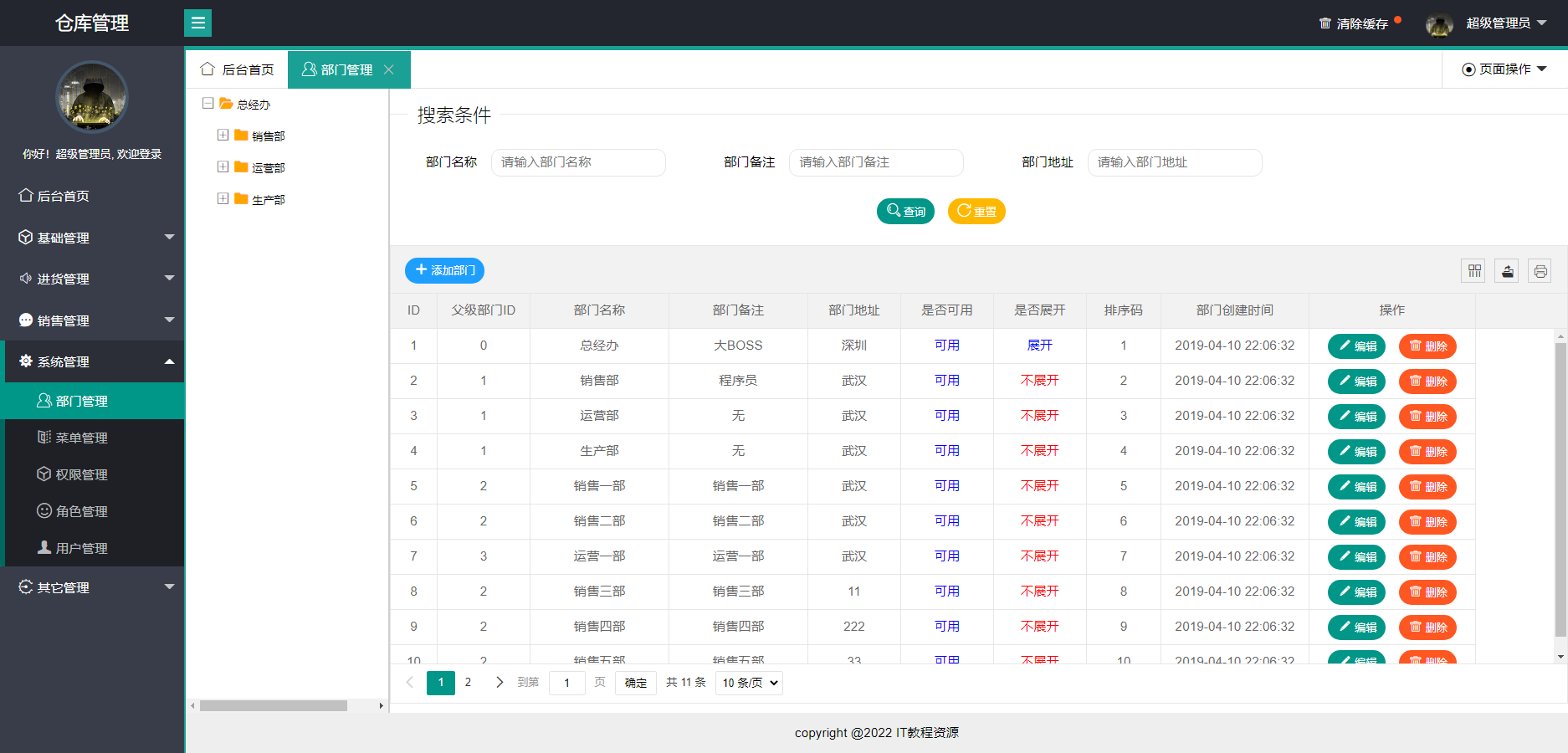Switch to the 后台首页 tab
This screenshot has width=1568, height=753.
pyautogui.click(x=238, y=69)
